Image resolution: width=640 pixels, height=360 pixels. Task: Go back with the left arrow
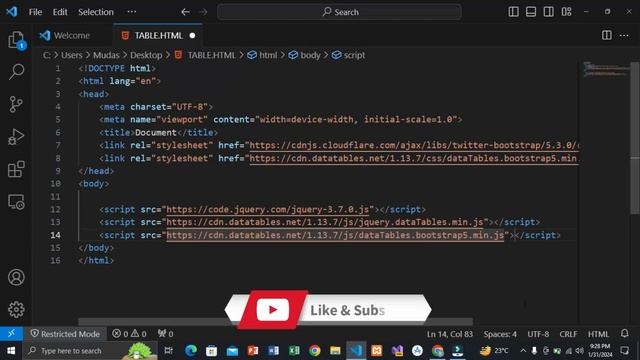pyautogui.click(x=185, y=12)
